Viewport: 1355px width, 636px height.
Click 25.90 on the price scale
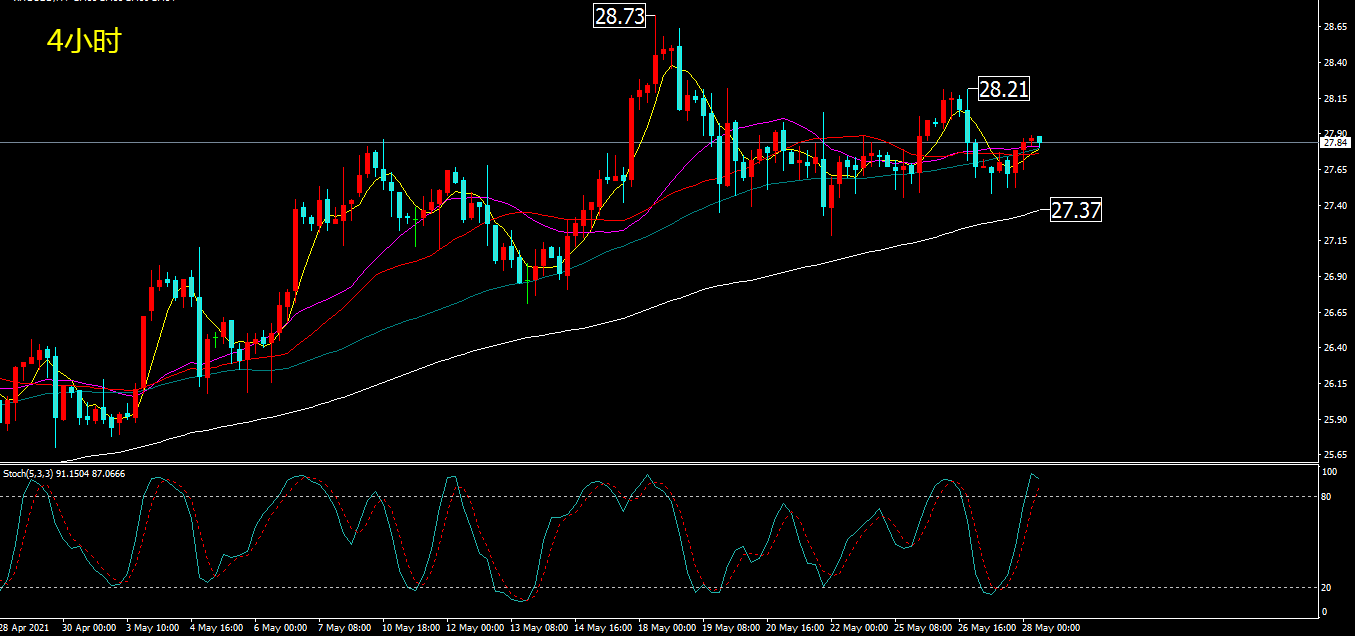[1333, 419]
